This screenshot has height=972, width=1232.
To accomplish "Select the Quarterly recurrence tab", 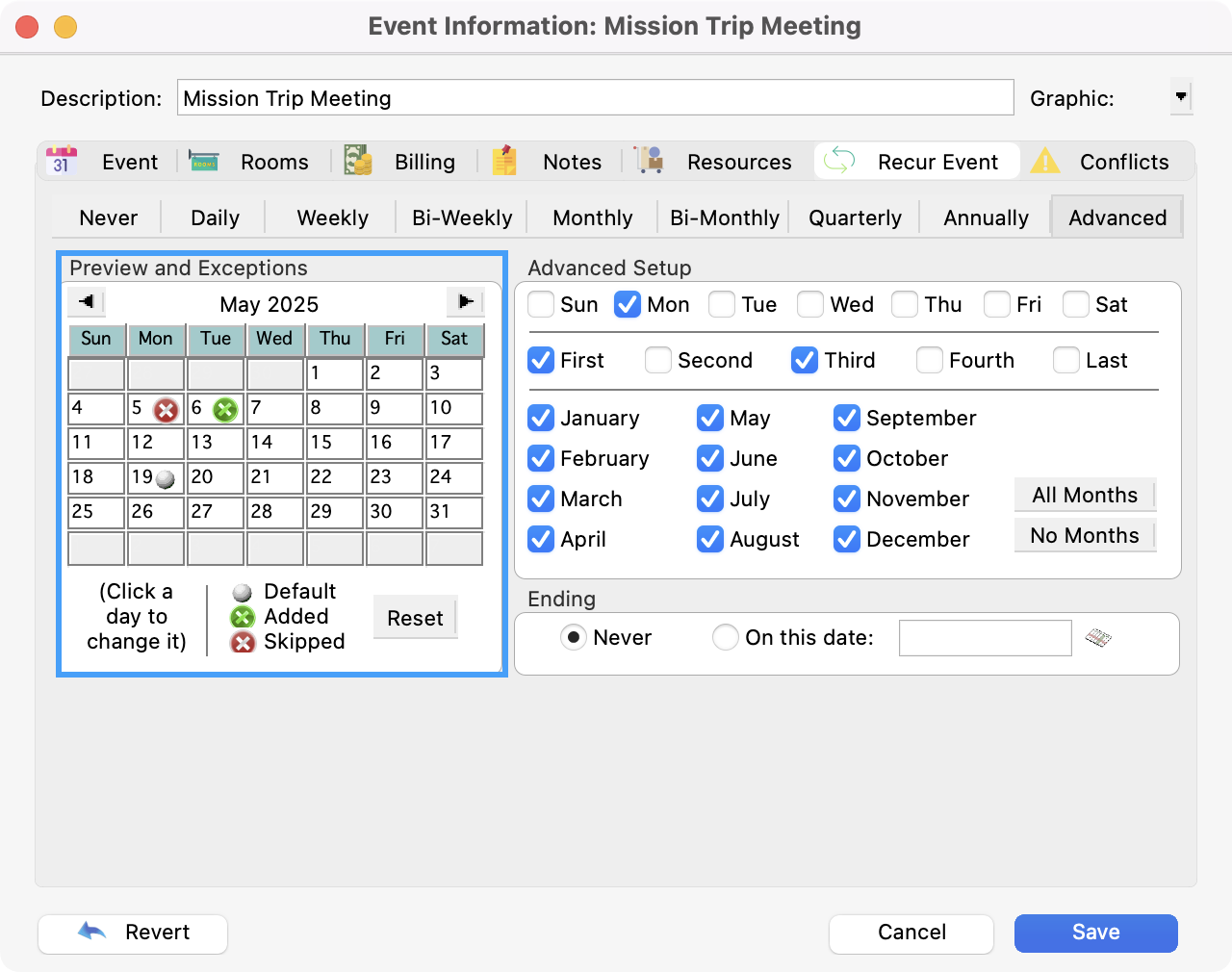I will tap(855, 218).
